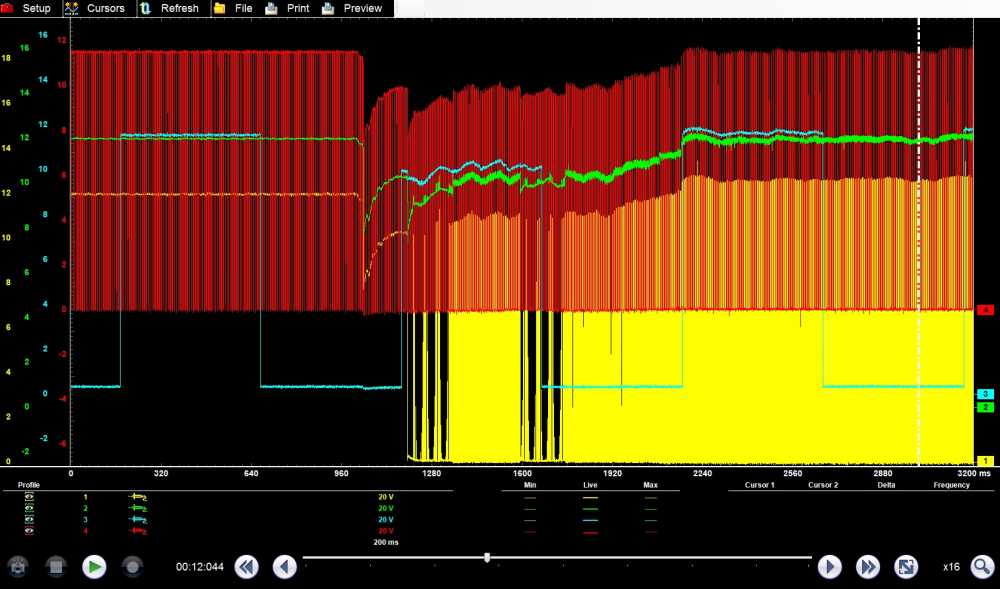Click the channel 1 yellow probe icon
The height and width of the screenshot is (589, 1000).
pos(138,497)
